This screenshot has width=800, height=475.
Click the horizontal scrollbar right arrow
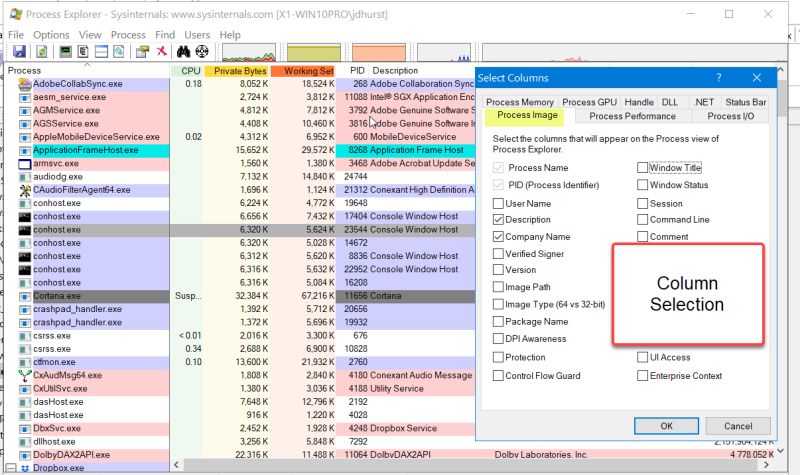(766, 465)
